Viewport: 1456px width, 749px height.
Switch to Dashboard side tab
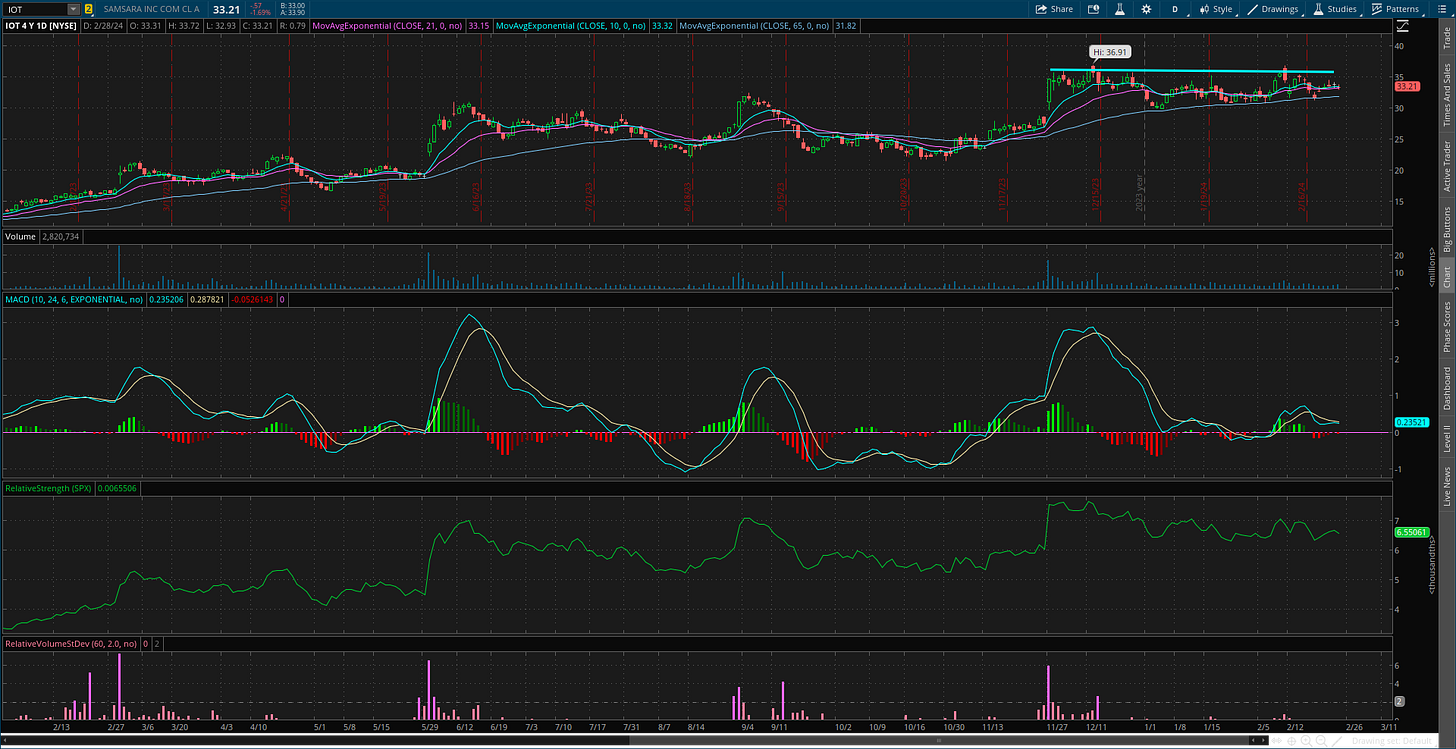tap(1447, 389)
